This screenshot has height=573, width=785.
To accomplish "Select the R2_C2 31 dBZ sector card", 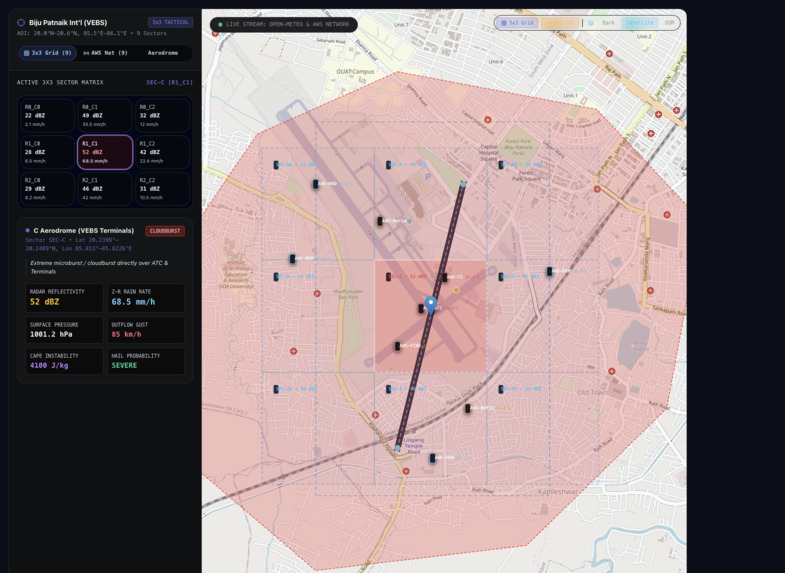I will click(162, 189).
